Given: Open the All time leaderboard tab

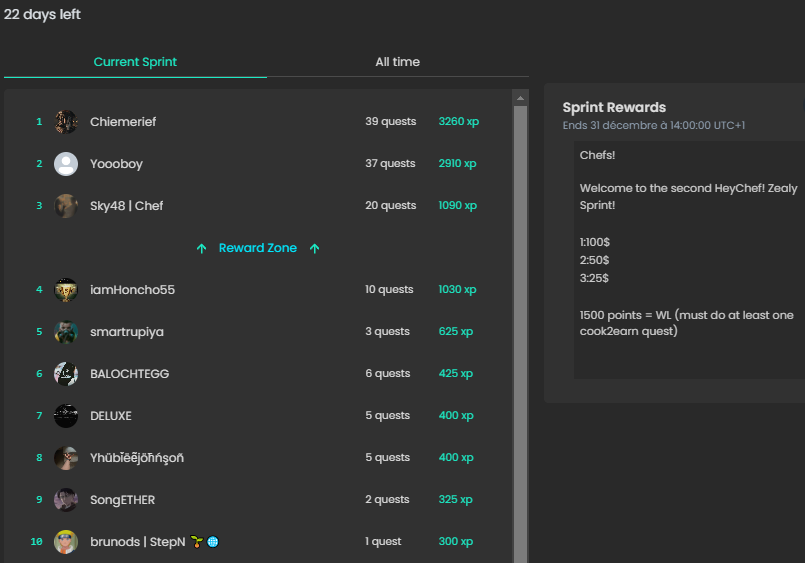Looking at the screenshot, I should (x=397, y=62).
